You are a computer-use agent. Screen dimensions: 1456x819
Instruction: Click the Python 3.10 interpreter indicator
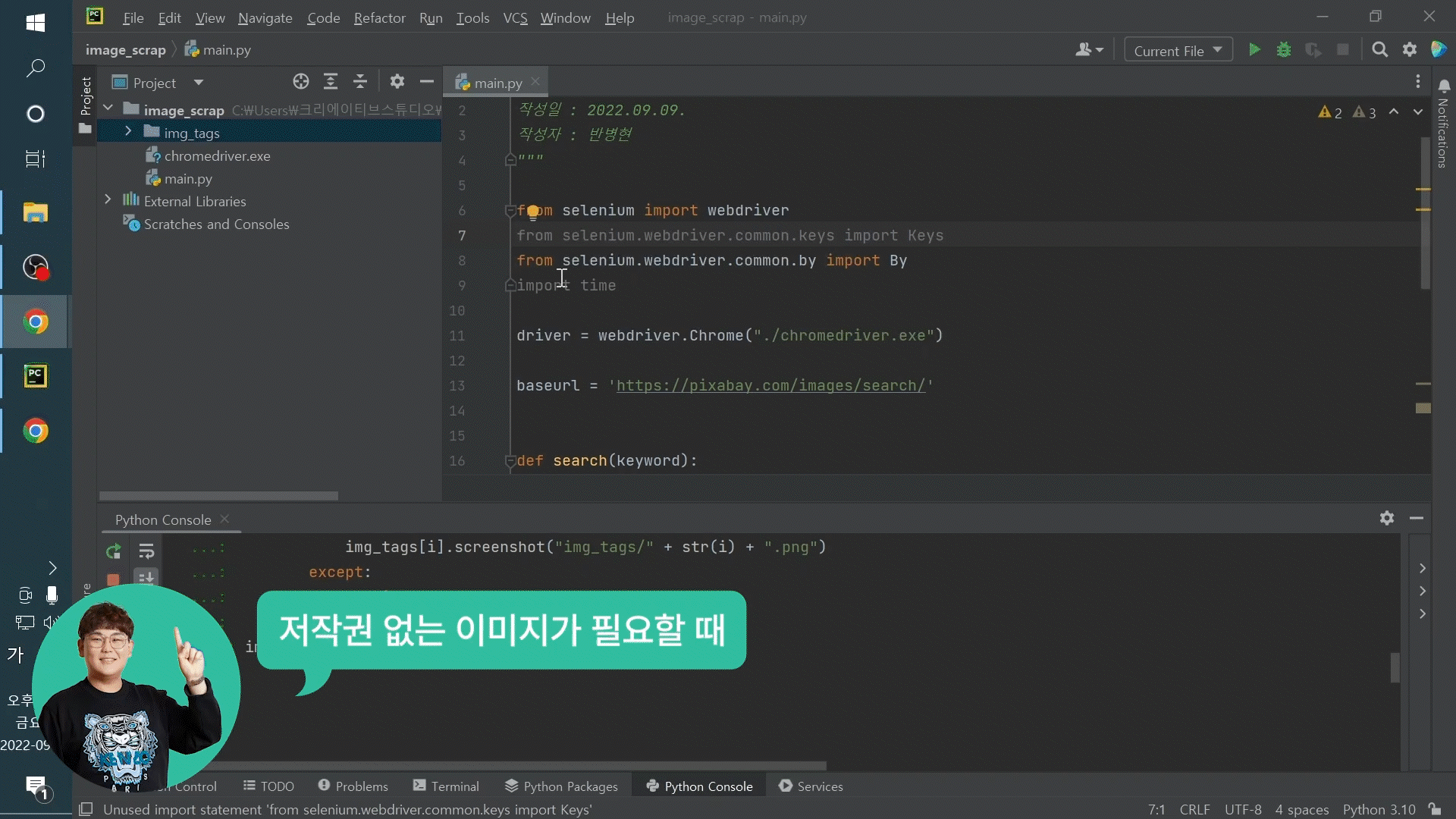click(1379, 809)
